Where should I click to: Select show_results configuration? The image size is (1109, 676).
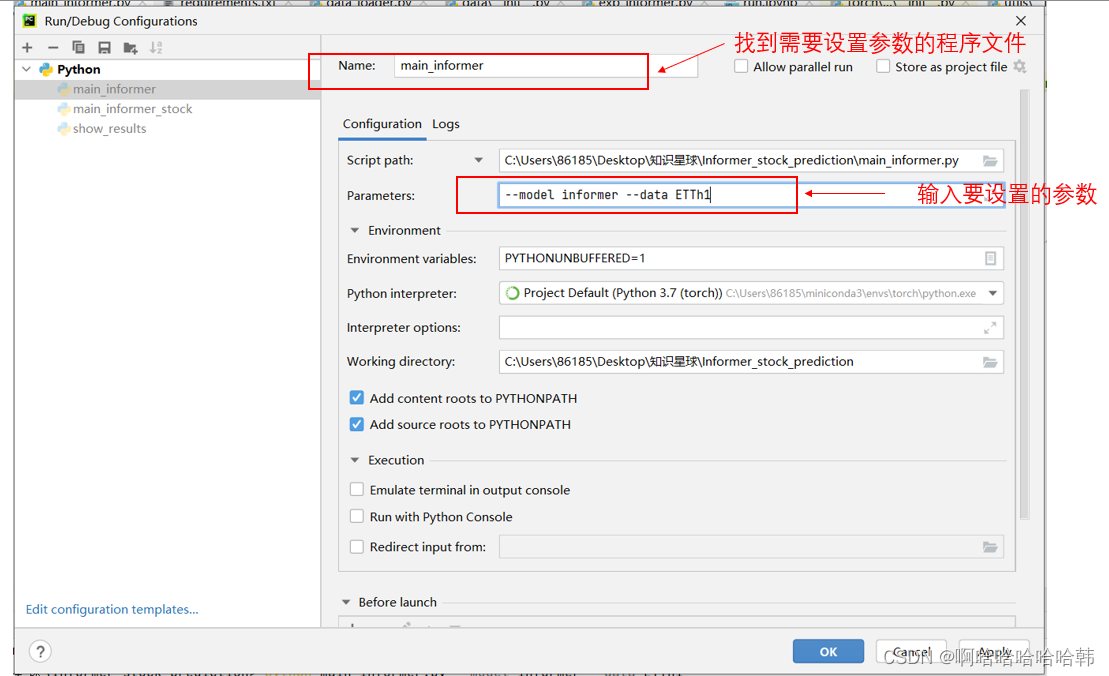(x=109, y=129)
